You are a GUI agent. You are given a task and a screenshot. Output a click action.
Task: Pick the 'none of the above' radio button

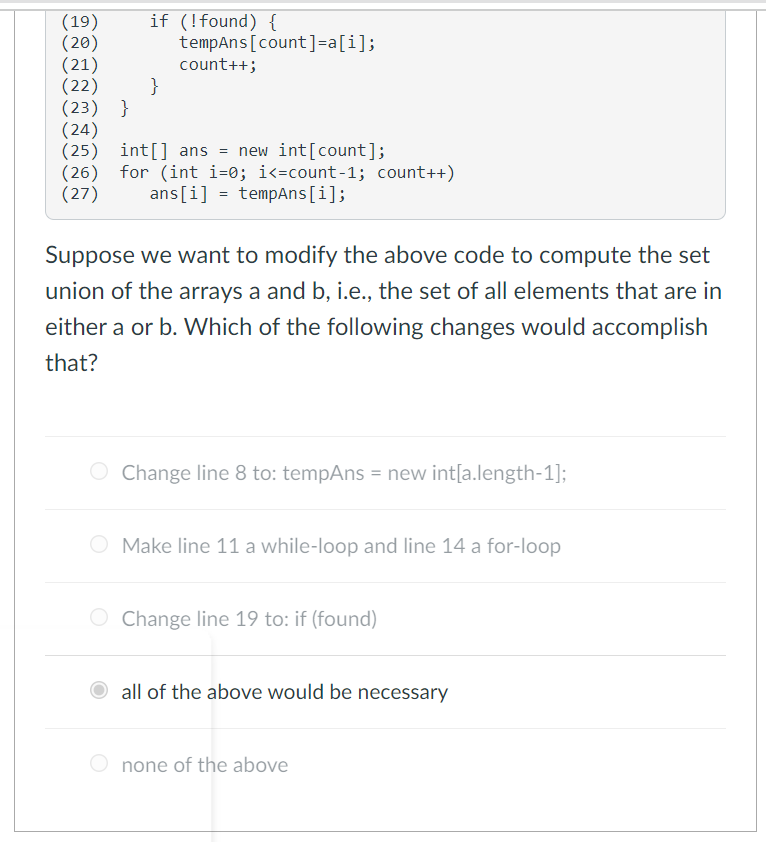click(99, 763)
